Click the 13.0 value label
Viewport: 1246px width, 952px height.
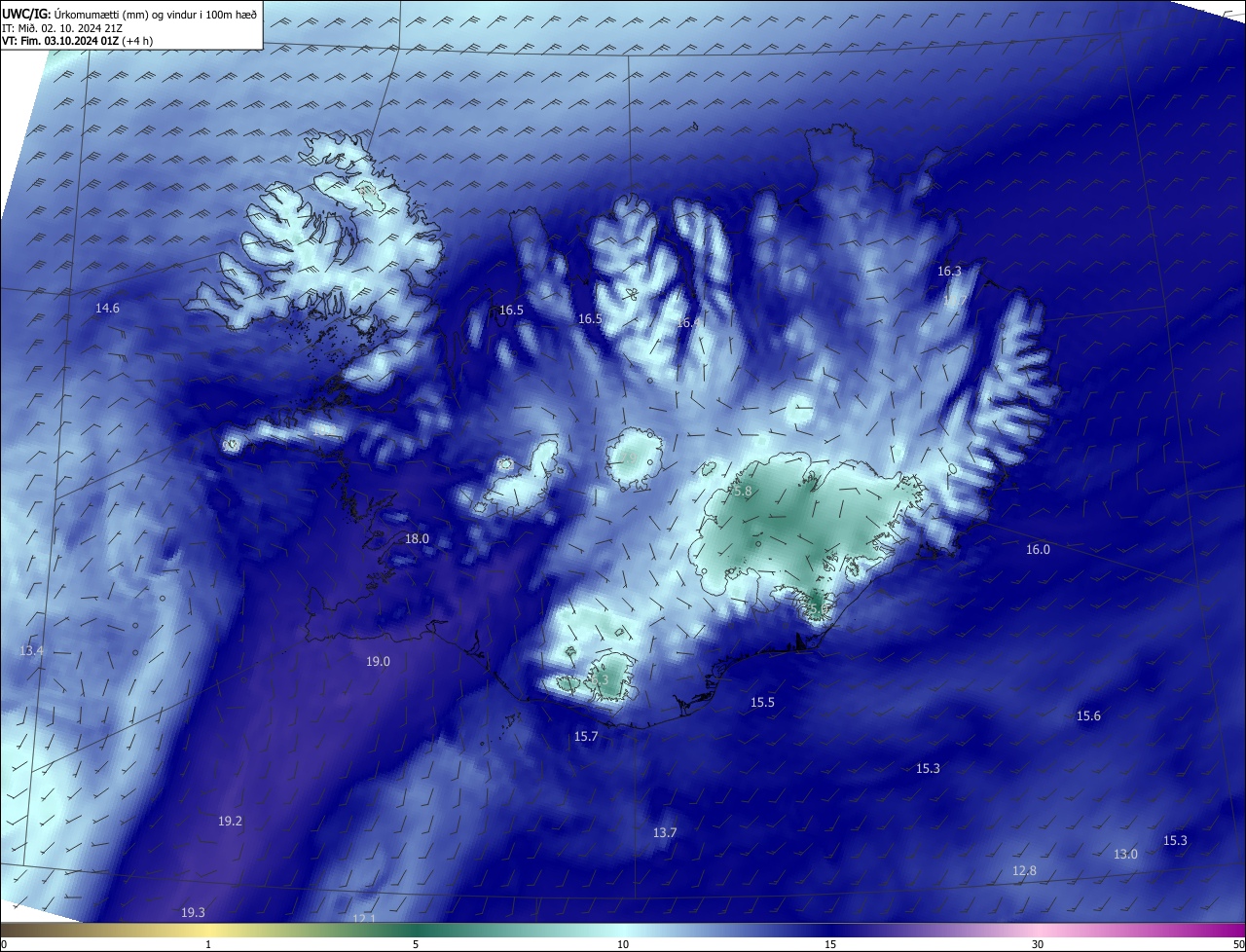pos(1125,855)
